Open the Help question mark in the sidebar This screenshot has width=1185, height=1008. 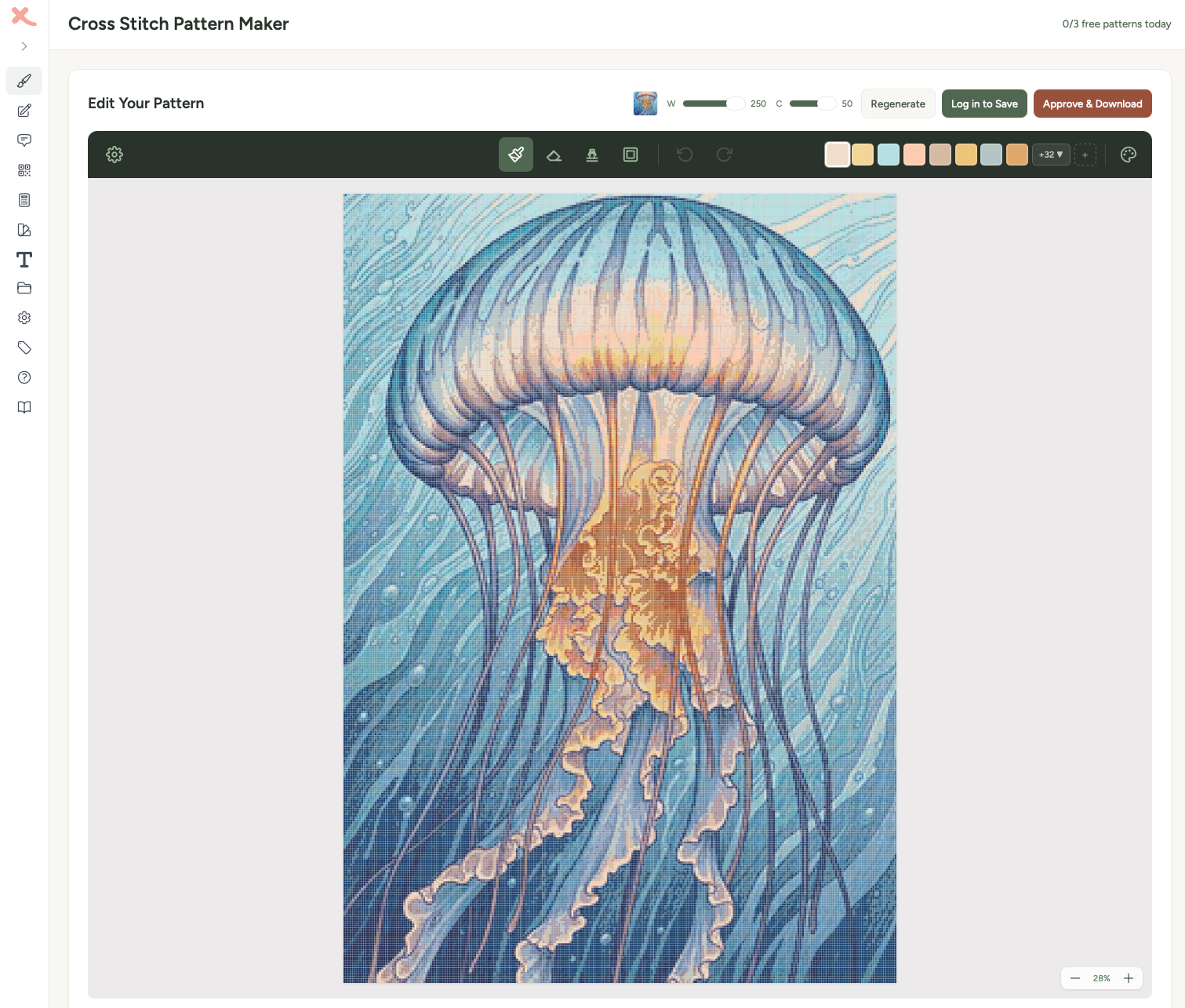[x=24, y=377]
